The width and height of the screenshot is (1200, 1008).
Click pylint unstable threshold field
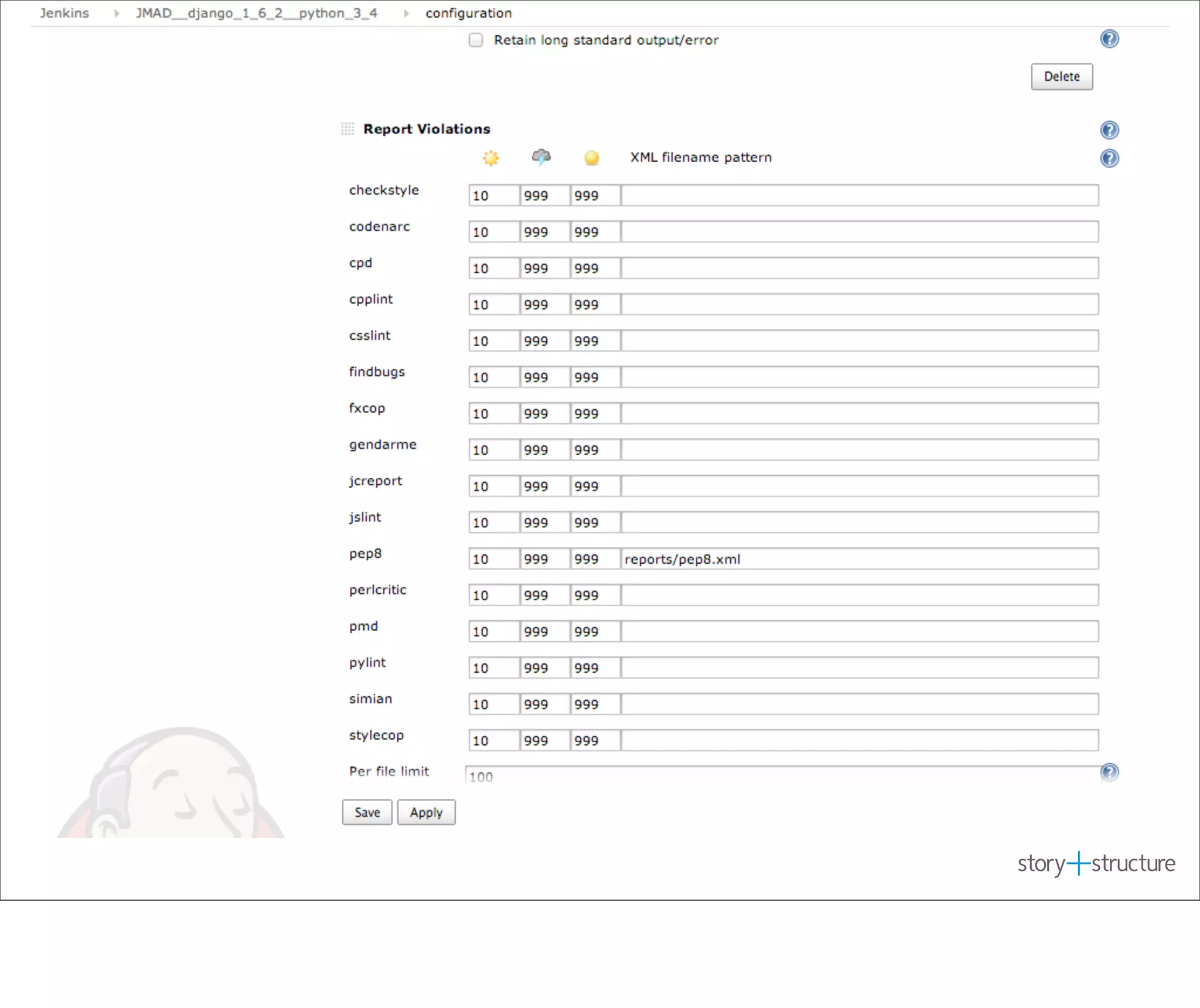click(x=595, y=668)
